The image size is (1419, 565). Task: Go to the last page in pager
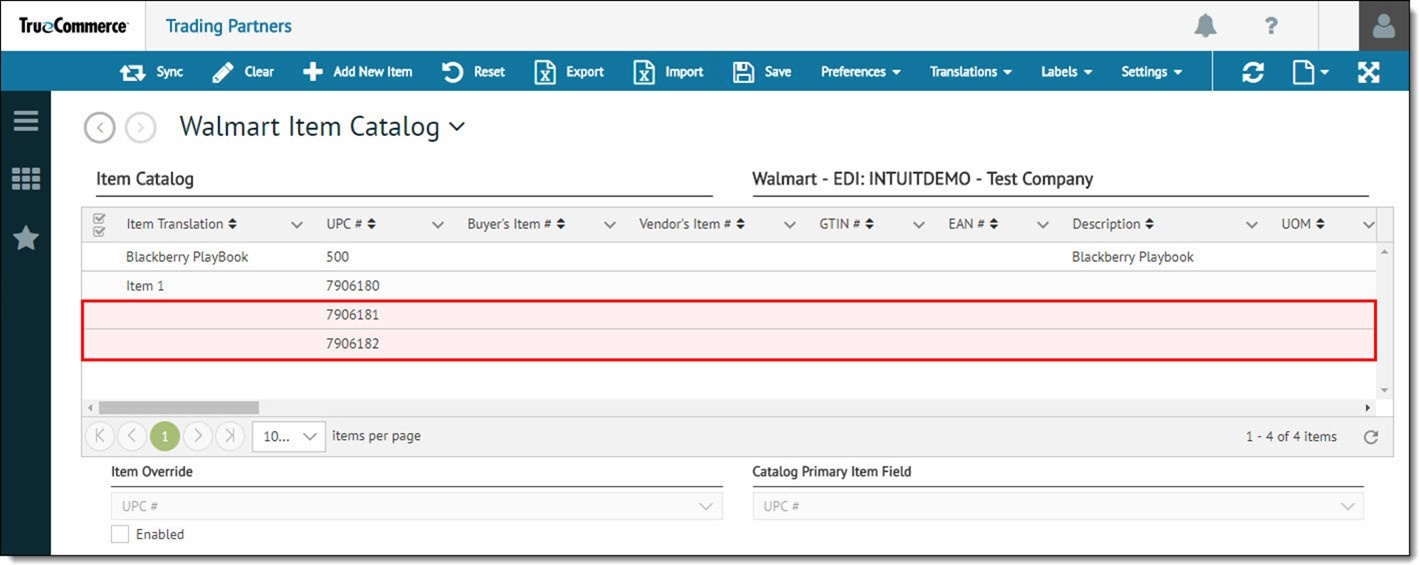click(x=230, y=436)
